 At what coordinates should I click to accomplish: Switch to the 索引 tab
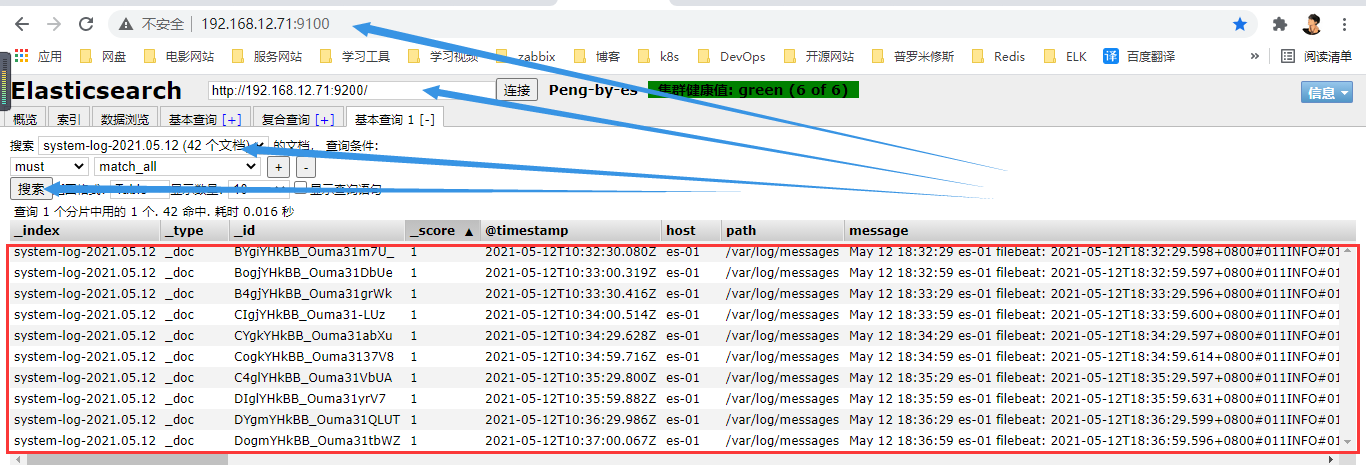(x=68, y=119)
